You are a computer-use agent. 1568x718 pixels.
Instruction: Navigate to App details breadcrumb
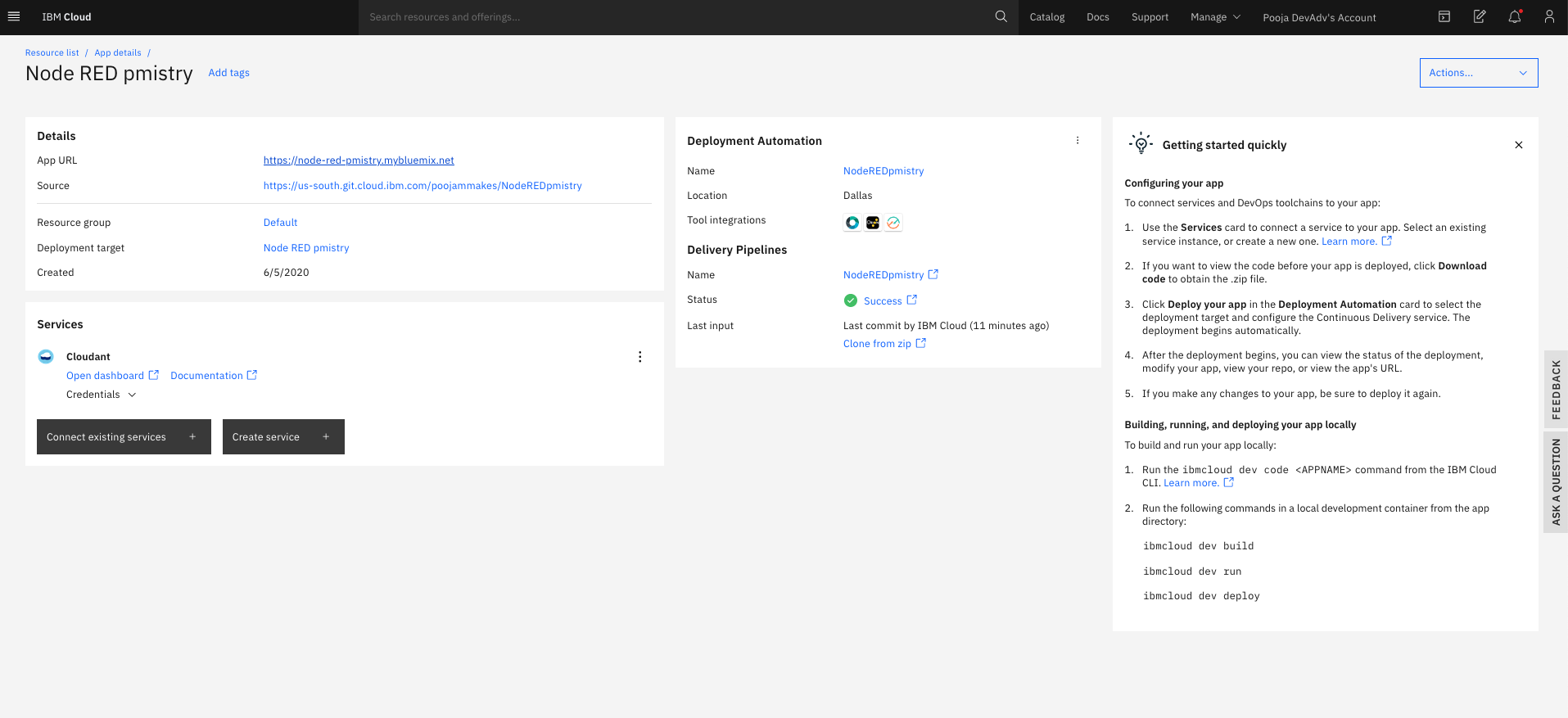pos(118,52)
